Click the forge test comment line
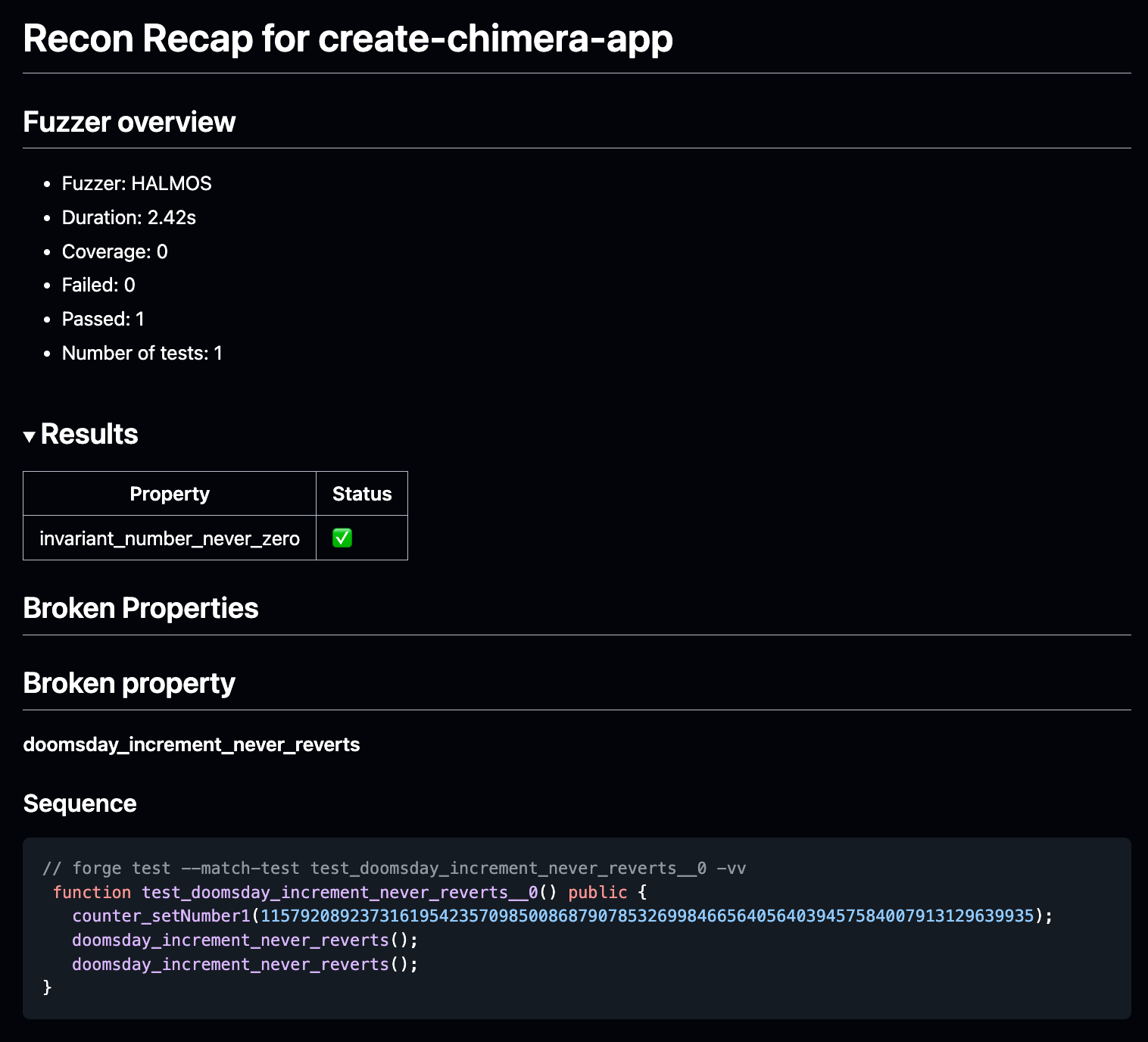This screenshot has width=1148, height=1042. click(395, 868)
